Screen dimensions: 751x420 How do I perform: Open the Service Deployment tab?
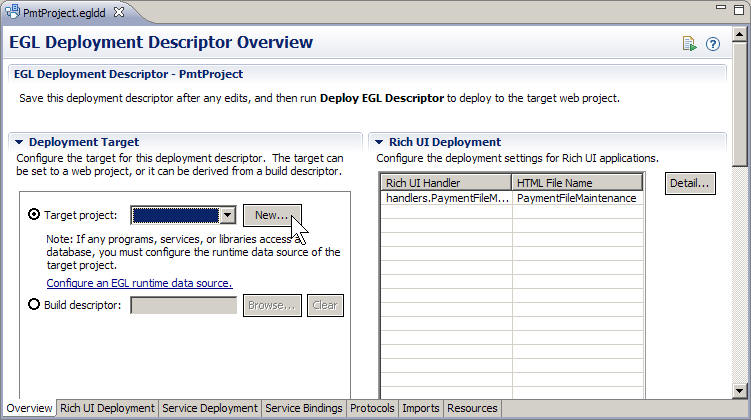click(x=210, y=409)
